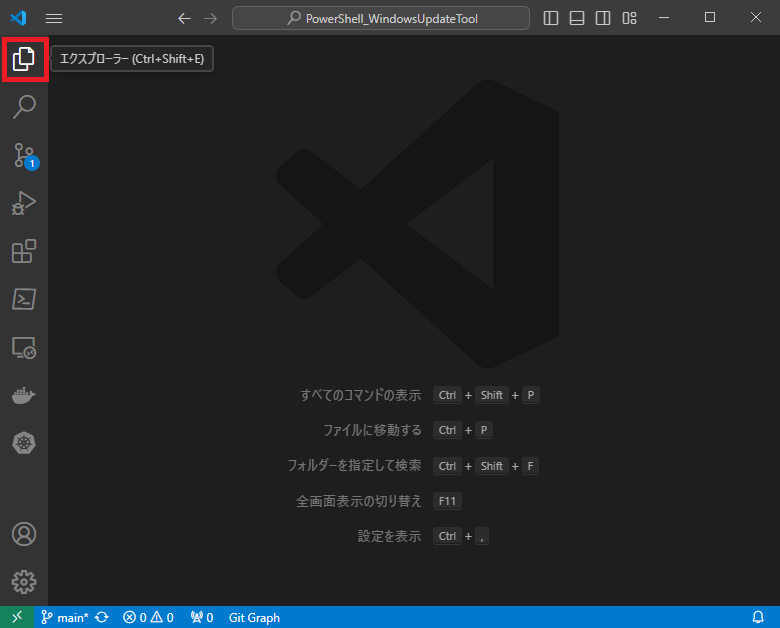This screenshot has width=780, height=628.
Task: Click the PowerShell_WindowsUpdateTool command center search box
Action: coord(381,18)
